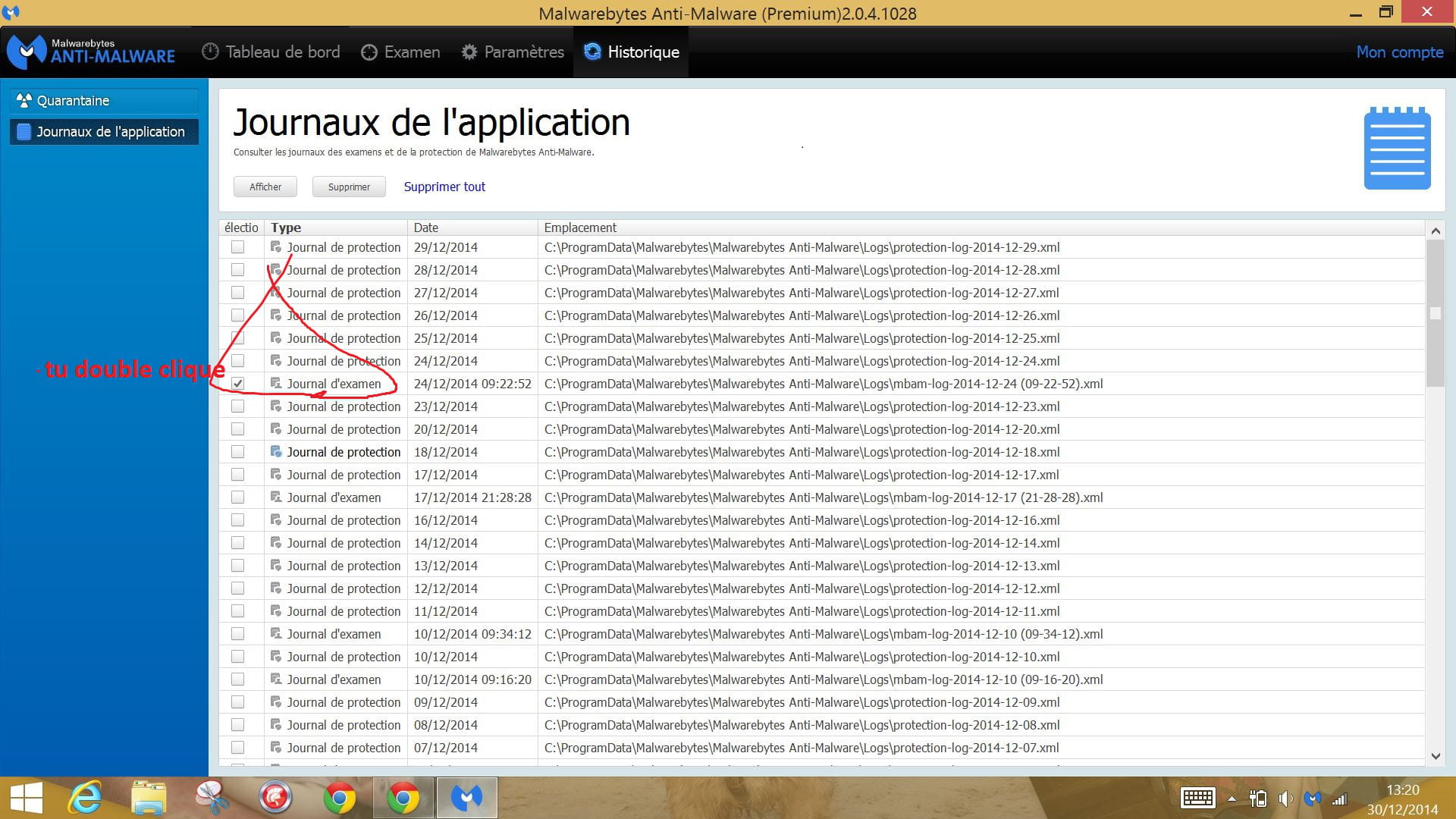
Task: Click the Malwarebytes Anti-Malware logo
Action: pyautogui.click(x=91, y=51)
